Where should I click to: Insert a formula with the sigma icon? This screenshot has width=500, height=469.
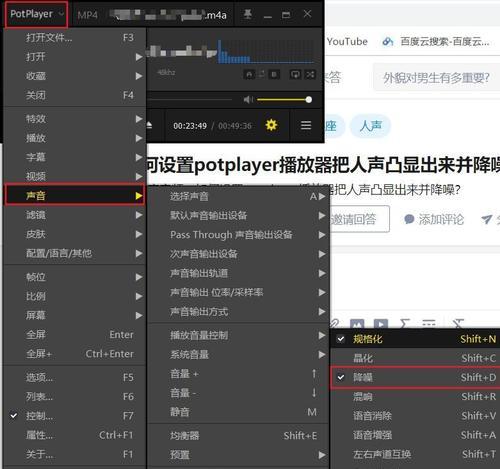click(x=405, y=323)
